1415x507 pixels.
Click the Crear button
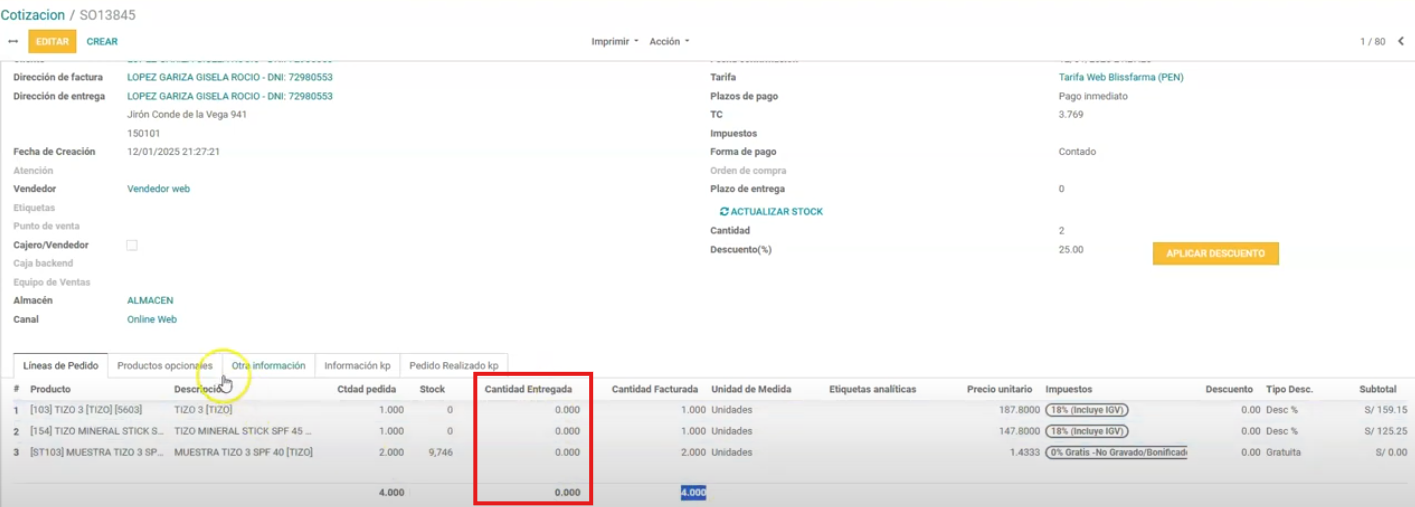coord(102,41)
